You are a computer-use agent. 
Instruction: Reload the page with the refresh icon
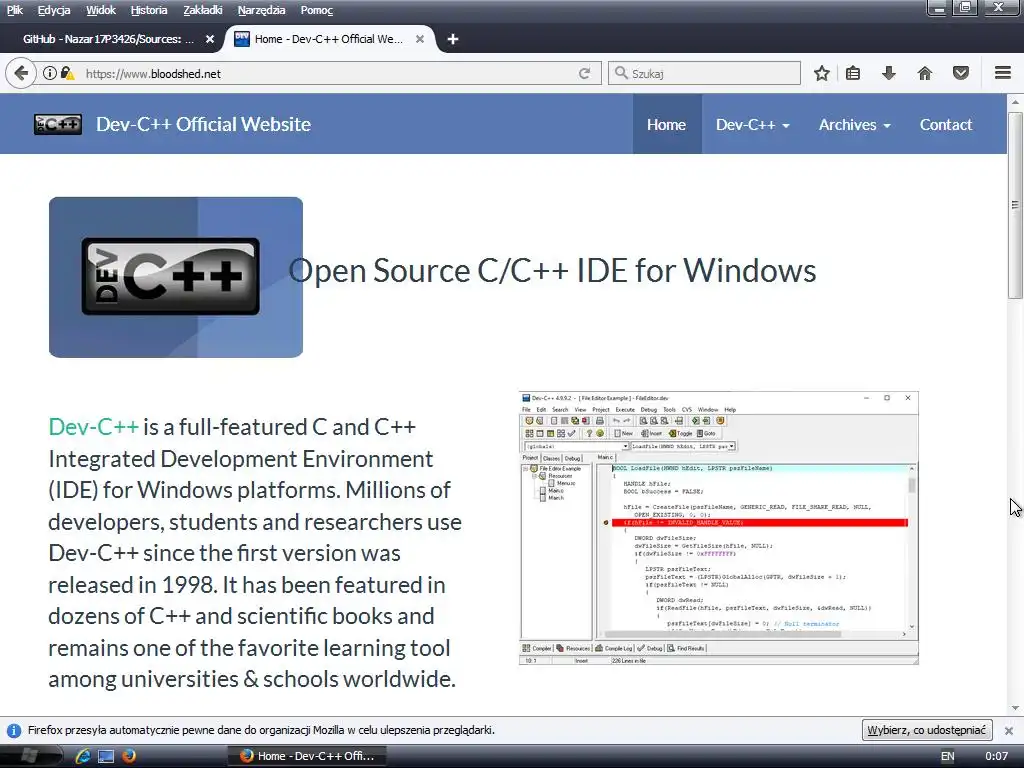[x=584, y=73]
